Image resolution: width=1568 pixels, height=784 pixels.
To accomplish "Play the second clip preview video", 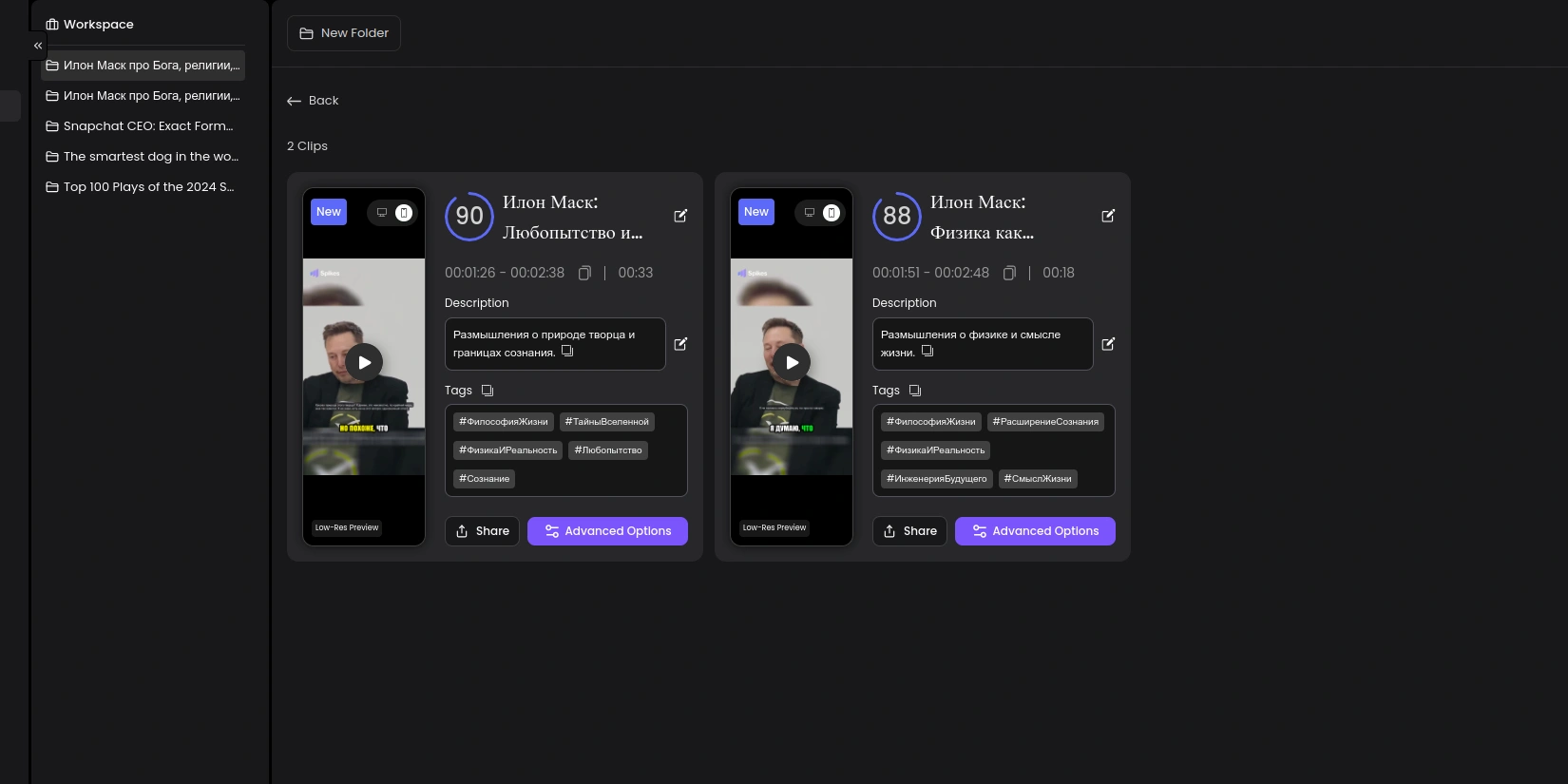I will (x=792, y=362).
